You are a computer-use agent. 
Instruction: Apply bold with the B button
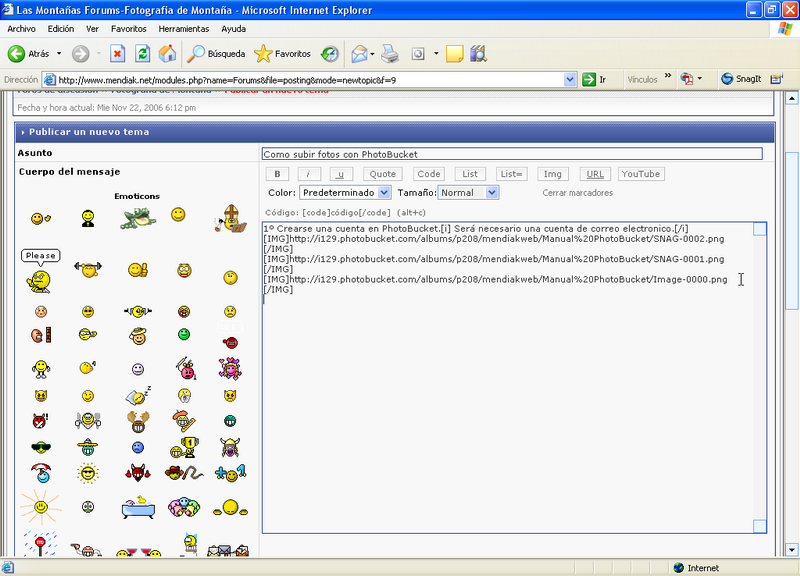(277, 174)
